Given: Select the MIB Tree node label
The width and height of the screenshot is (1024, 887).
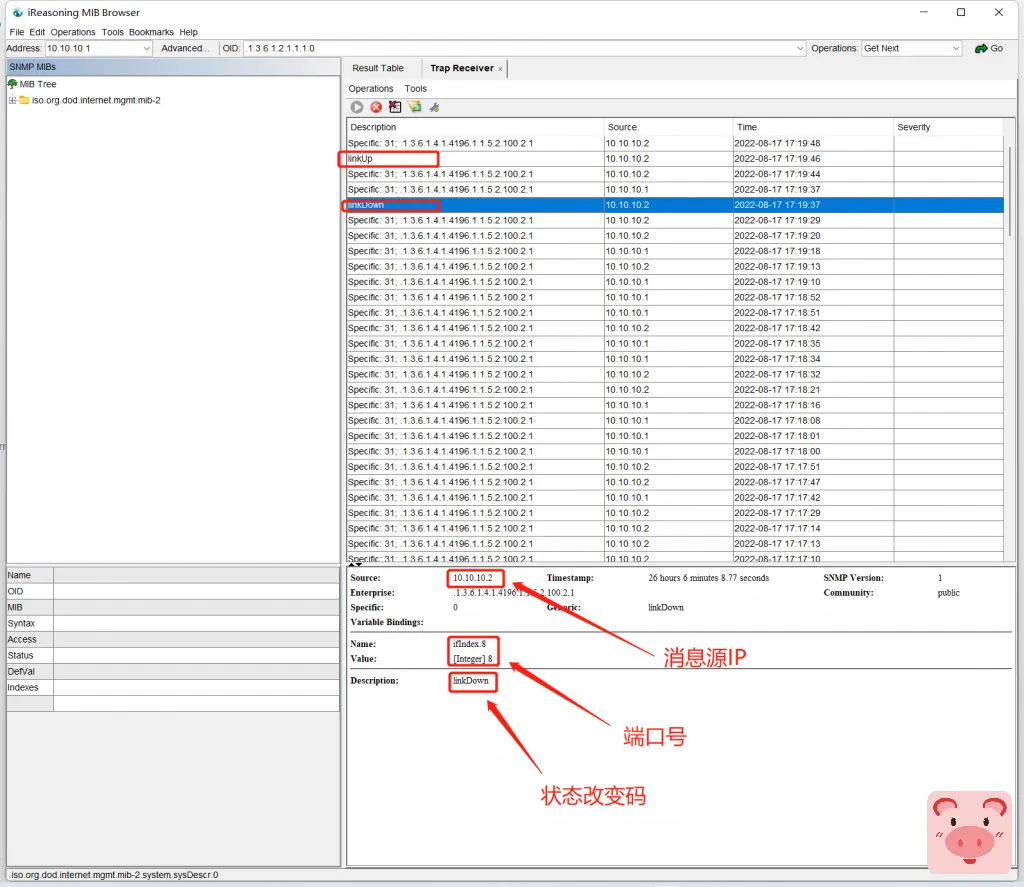Looking at the screenshot, I should pos(38,84).
